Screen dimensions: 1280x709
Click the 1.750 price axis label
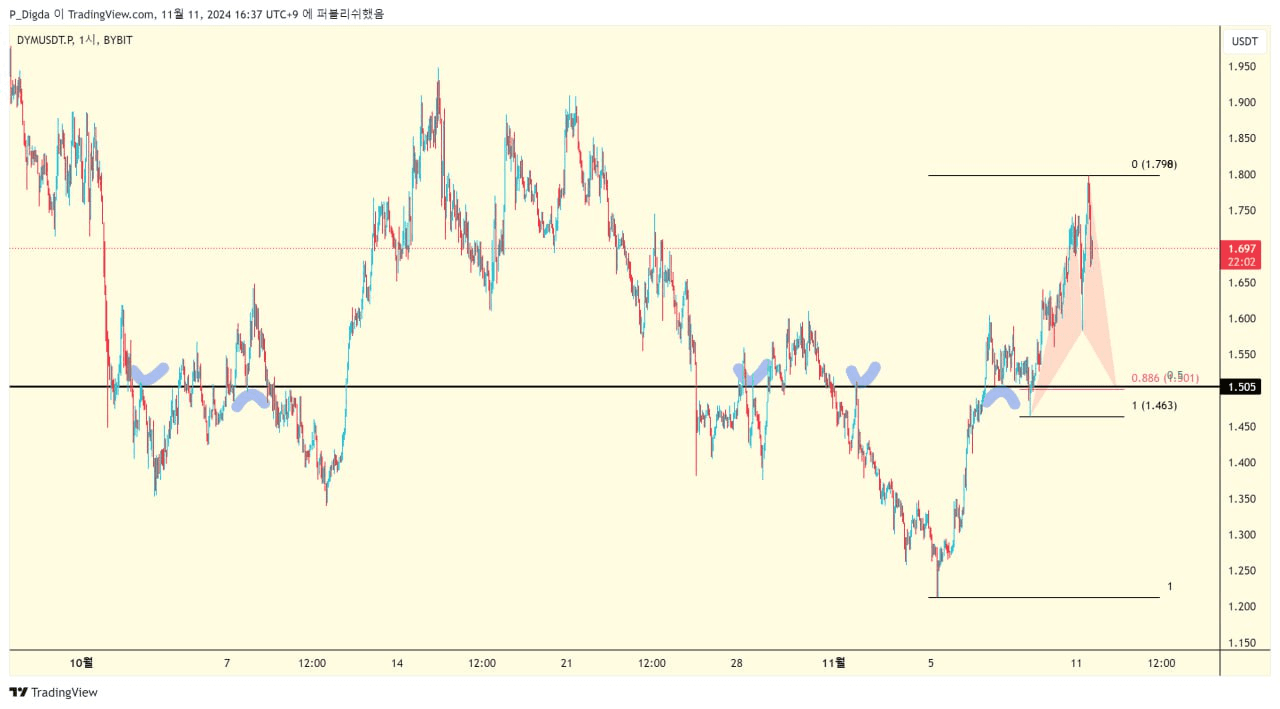point(1242,211)
